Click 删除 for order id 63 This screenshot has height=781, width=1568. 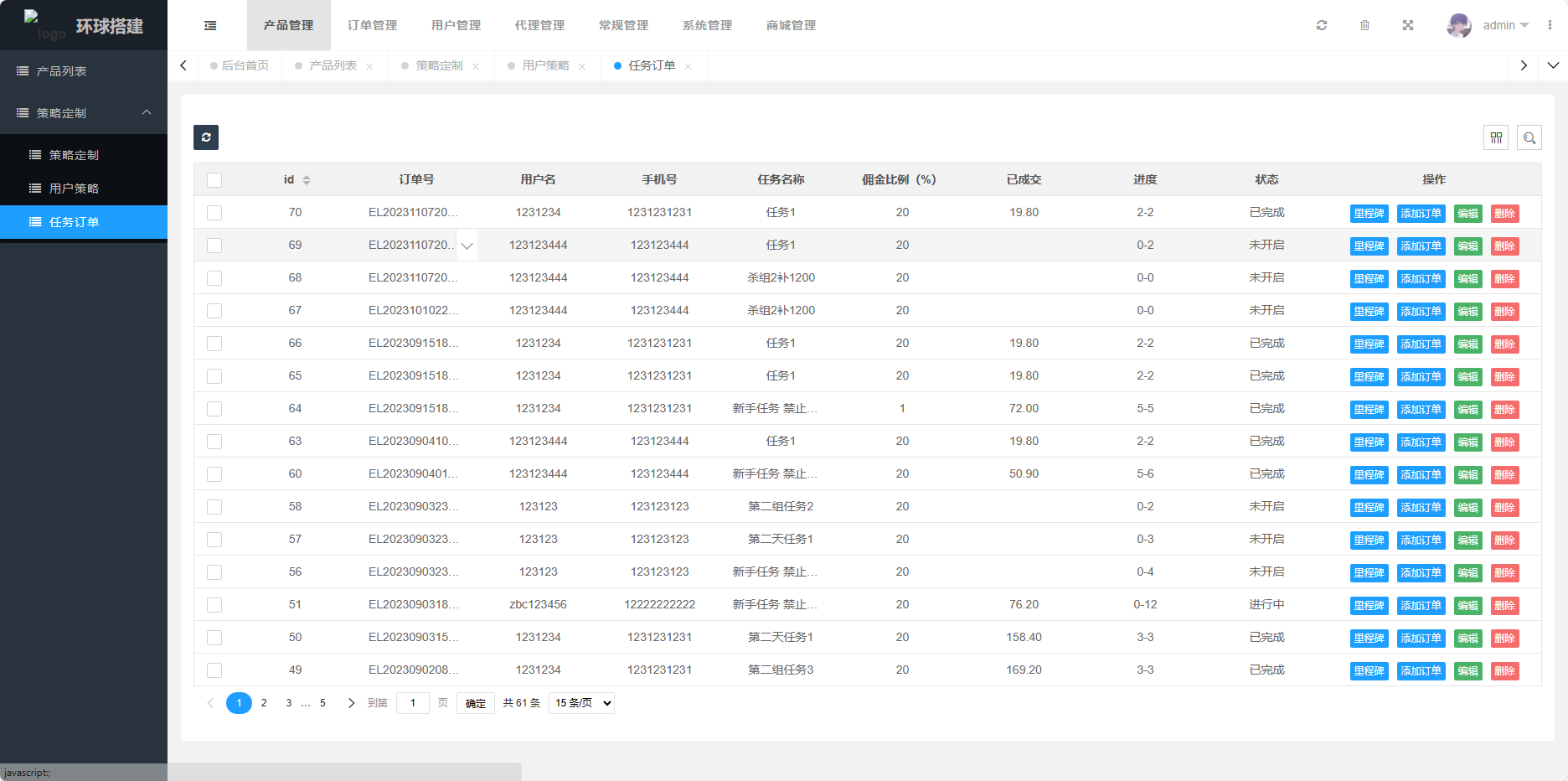1505,442
